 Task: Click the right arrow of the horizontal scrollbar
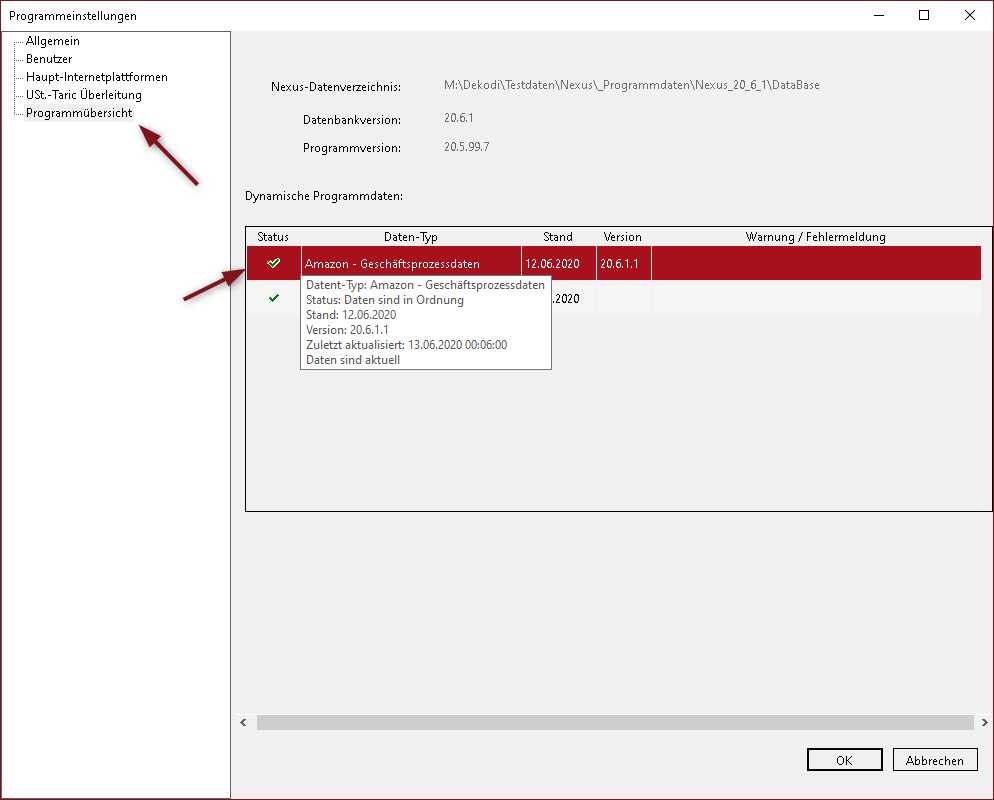(x=984, y=722)
